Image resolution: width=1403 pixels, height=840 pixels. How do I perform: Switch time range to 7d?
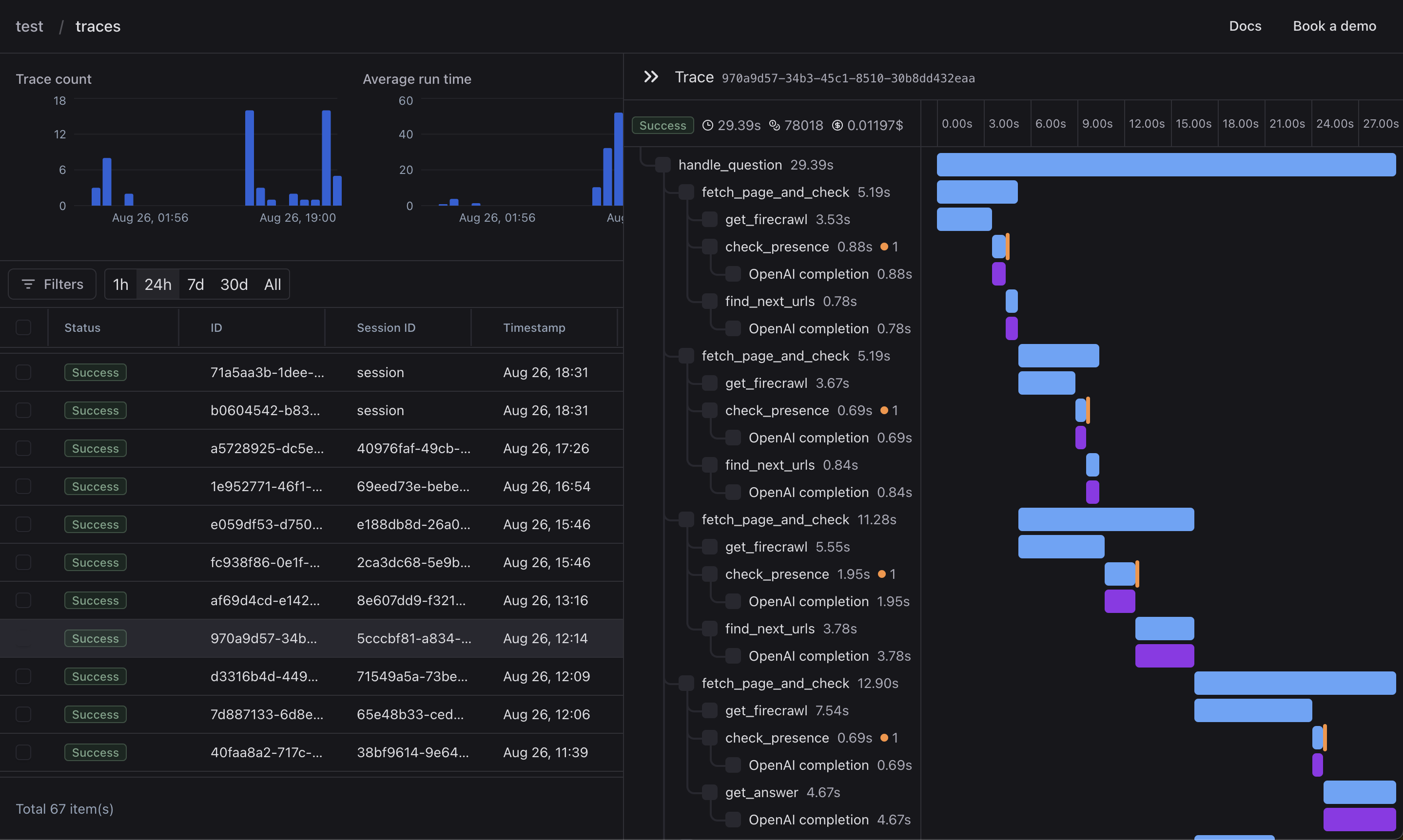[x=195, y=284]
